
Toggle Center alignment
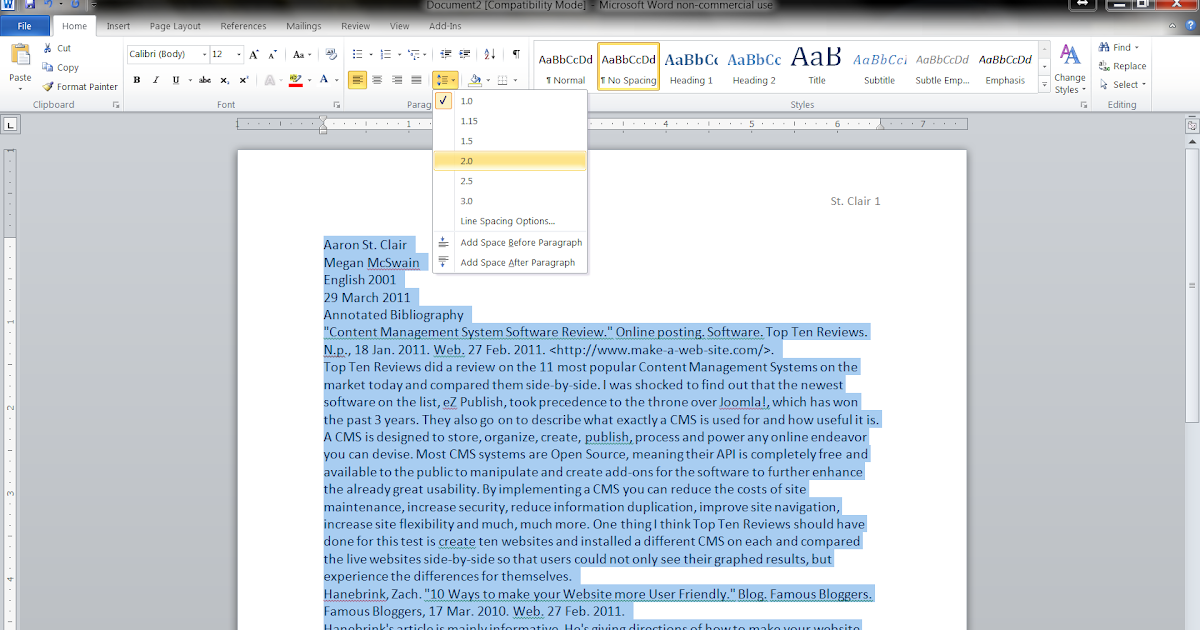point(378,80)
